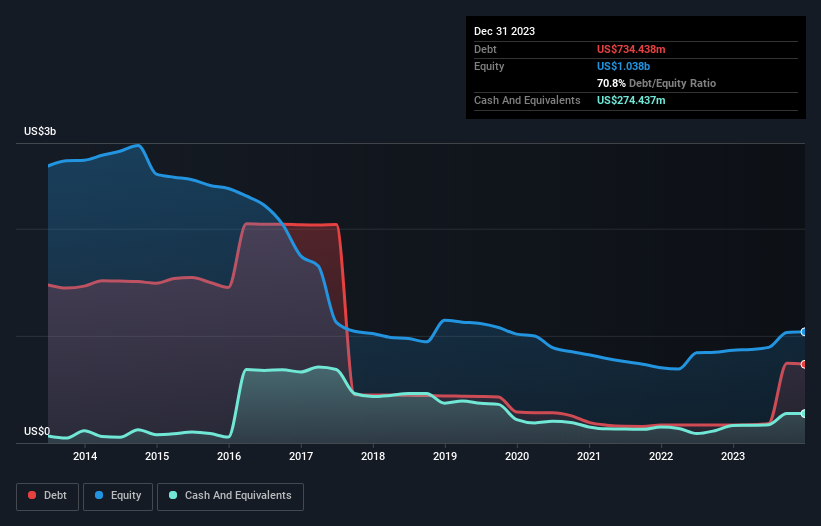Click the 70.8% Debt/Equity Ratio text
The width and height of the screenshot is (821, 526).
coord(656,83)
